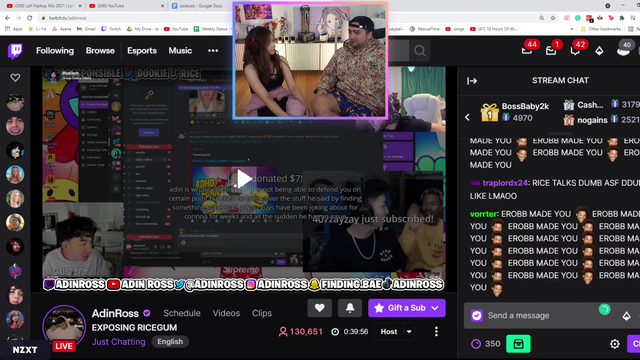The width and height of the screenshot is (640, 360).
Task: Click the Bits icon in chat input
Action: pyautogui.click(x=626, y=316)
